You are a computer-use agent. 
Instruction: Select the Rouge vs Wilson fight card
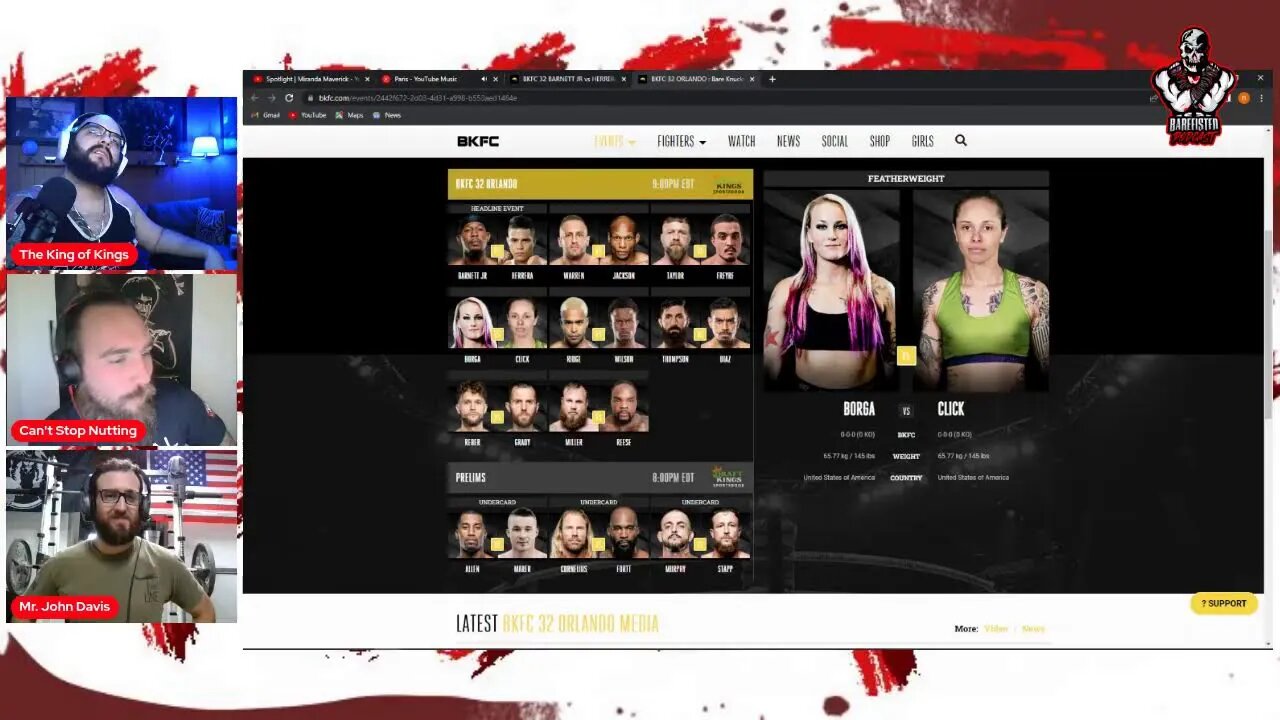click(x=599, y=328)
